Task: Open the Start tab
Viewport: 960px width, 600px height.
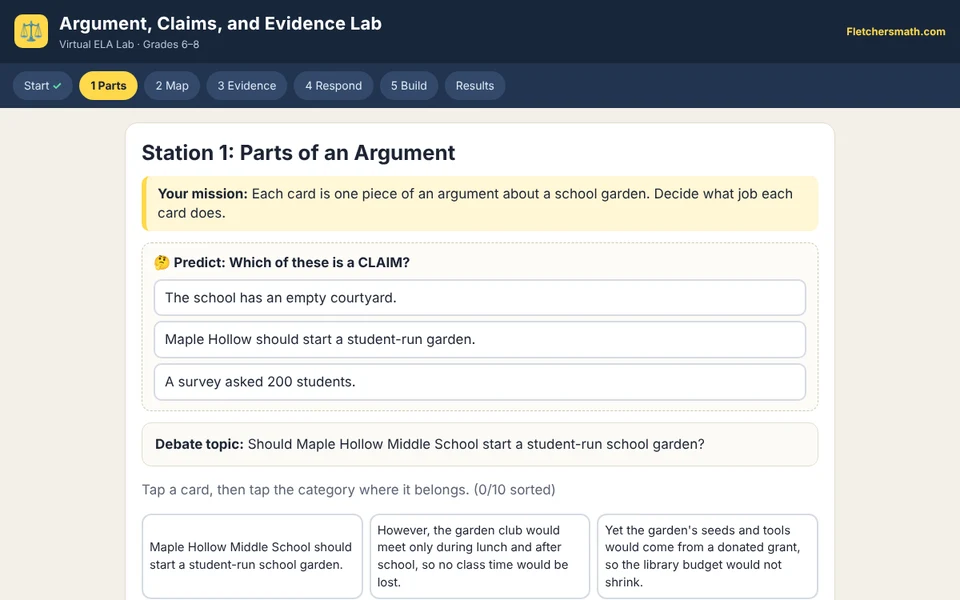Action: pos(42,86)
